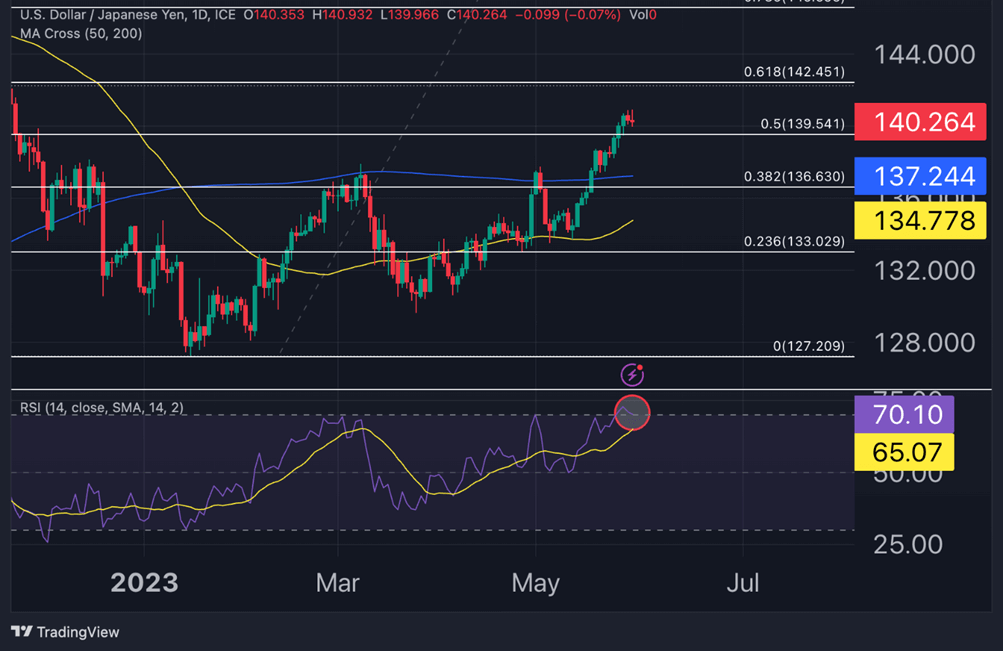Image resolution: width=1003 pixels, height=651 pixels.
Task: Click the 0.382(136.630) Fibonacci label
Action: pyautogui.click(x=794, y=176)
